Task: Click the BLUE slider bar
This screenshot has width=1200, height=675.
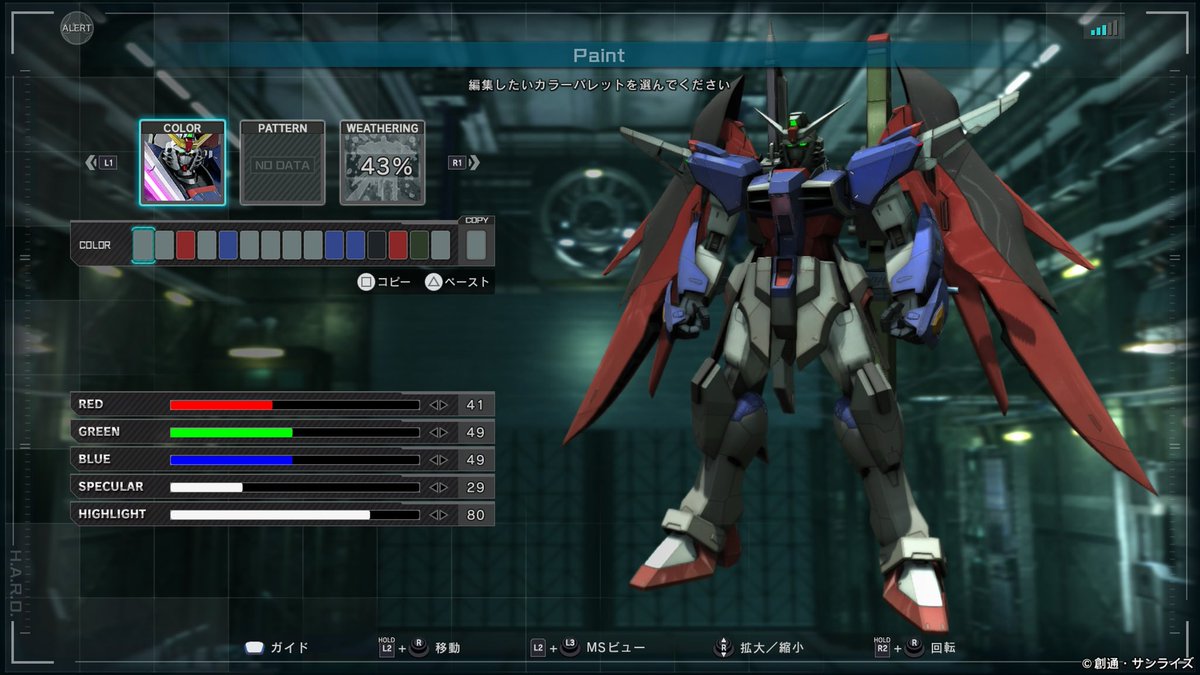Action: [295, 460]
